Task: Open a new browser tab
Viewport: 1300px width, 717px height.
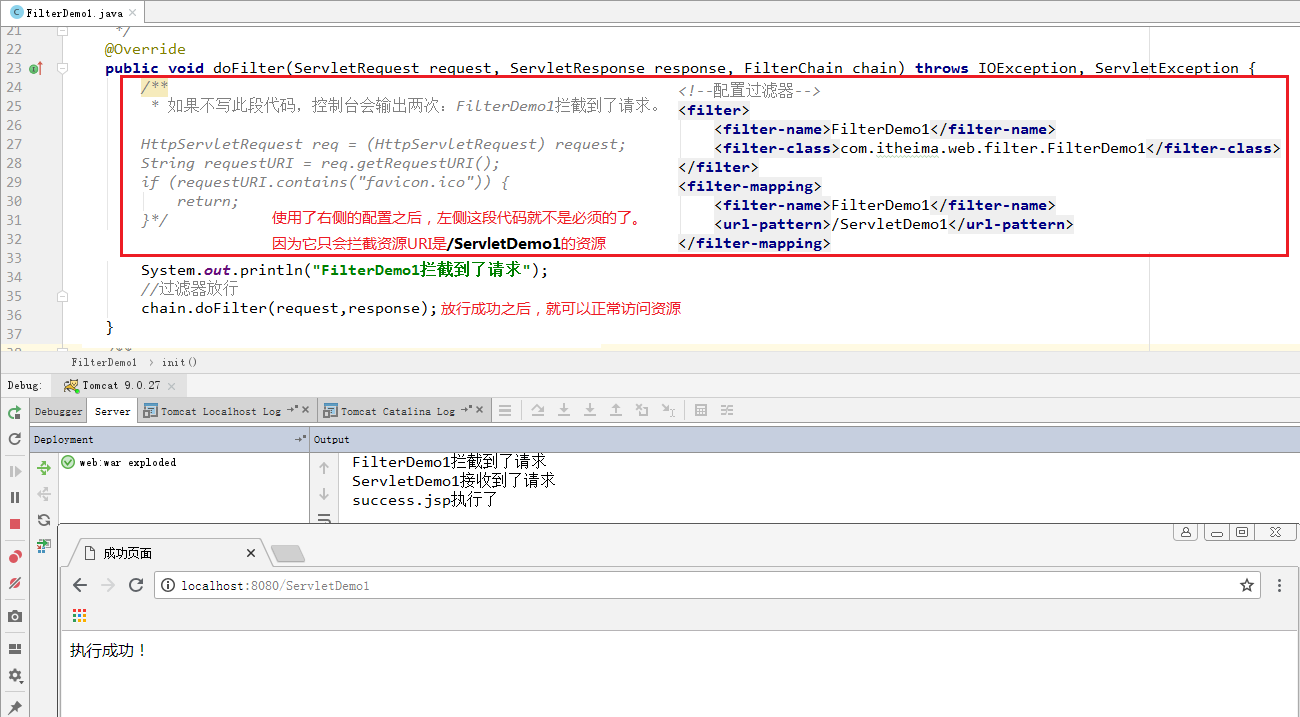Action: tap(288, 553)
